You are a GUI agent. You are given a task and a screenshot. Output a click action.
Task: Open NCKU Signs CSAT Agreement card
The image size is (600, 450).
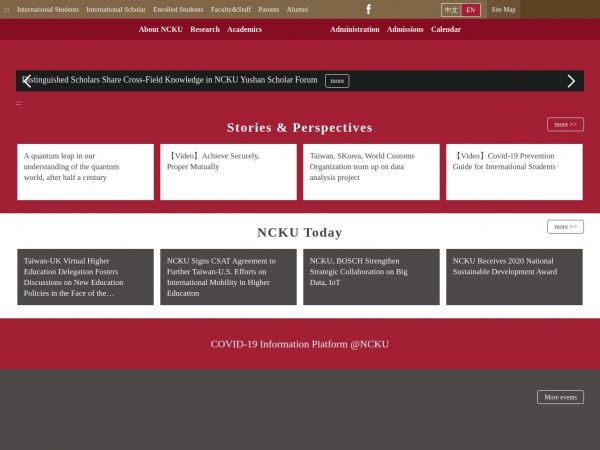228,277
